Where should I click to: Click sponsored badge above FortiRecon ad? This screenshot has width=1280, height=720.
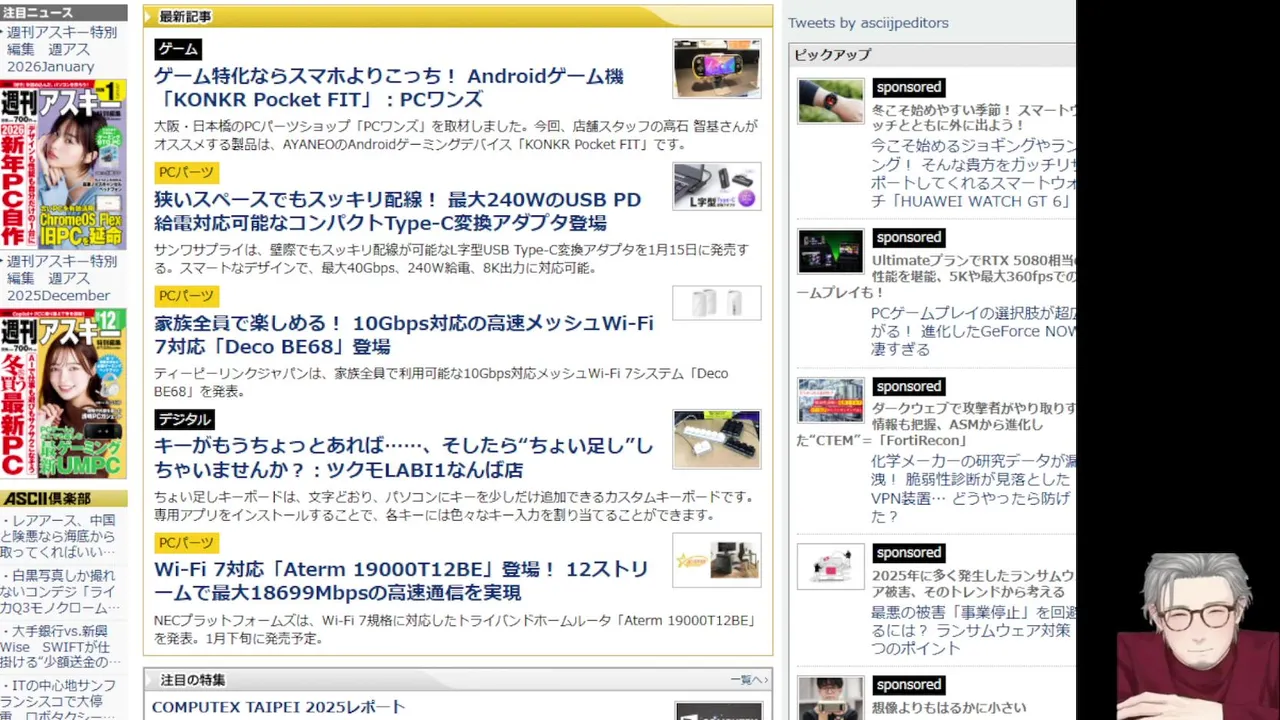tap(908, 387)
